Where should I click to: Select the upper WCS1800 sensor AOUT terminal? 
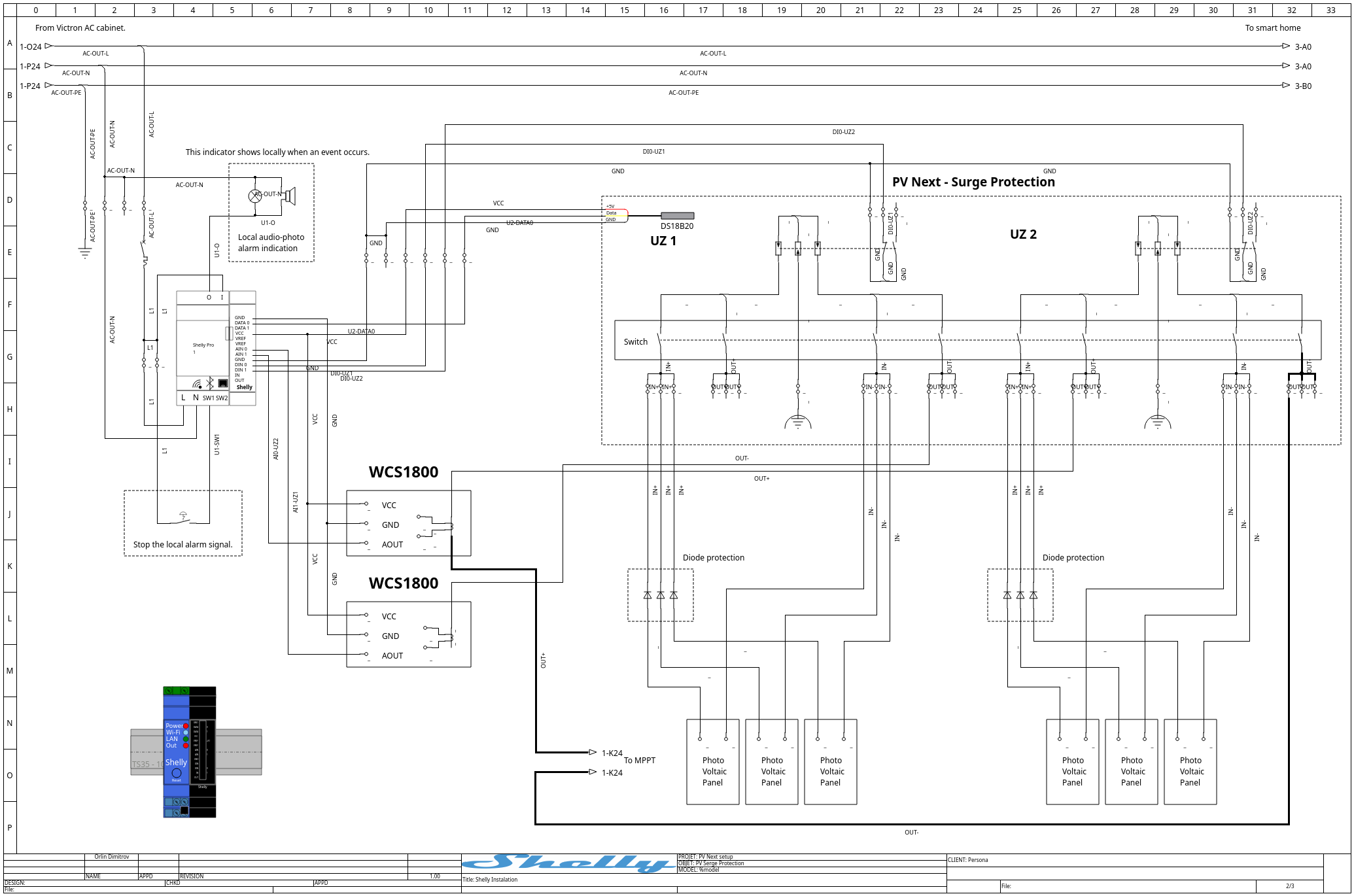pos(366,543)
